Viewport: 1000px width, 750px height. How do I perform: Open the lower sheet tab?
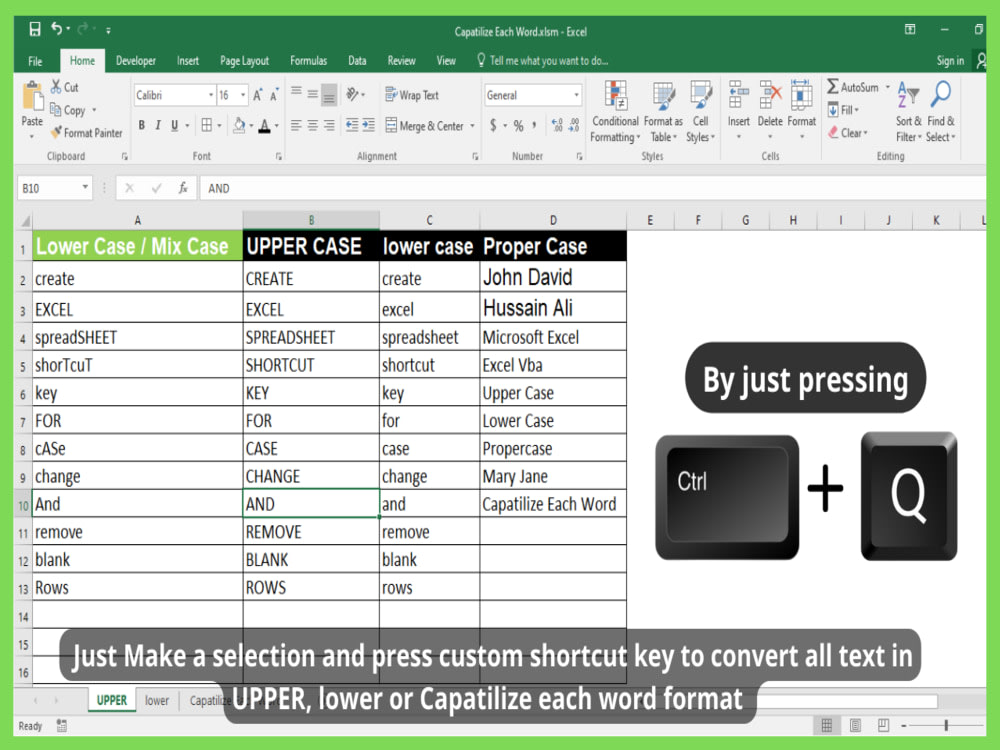(x=157, y=701)
